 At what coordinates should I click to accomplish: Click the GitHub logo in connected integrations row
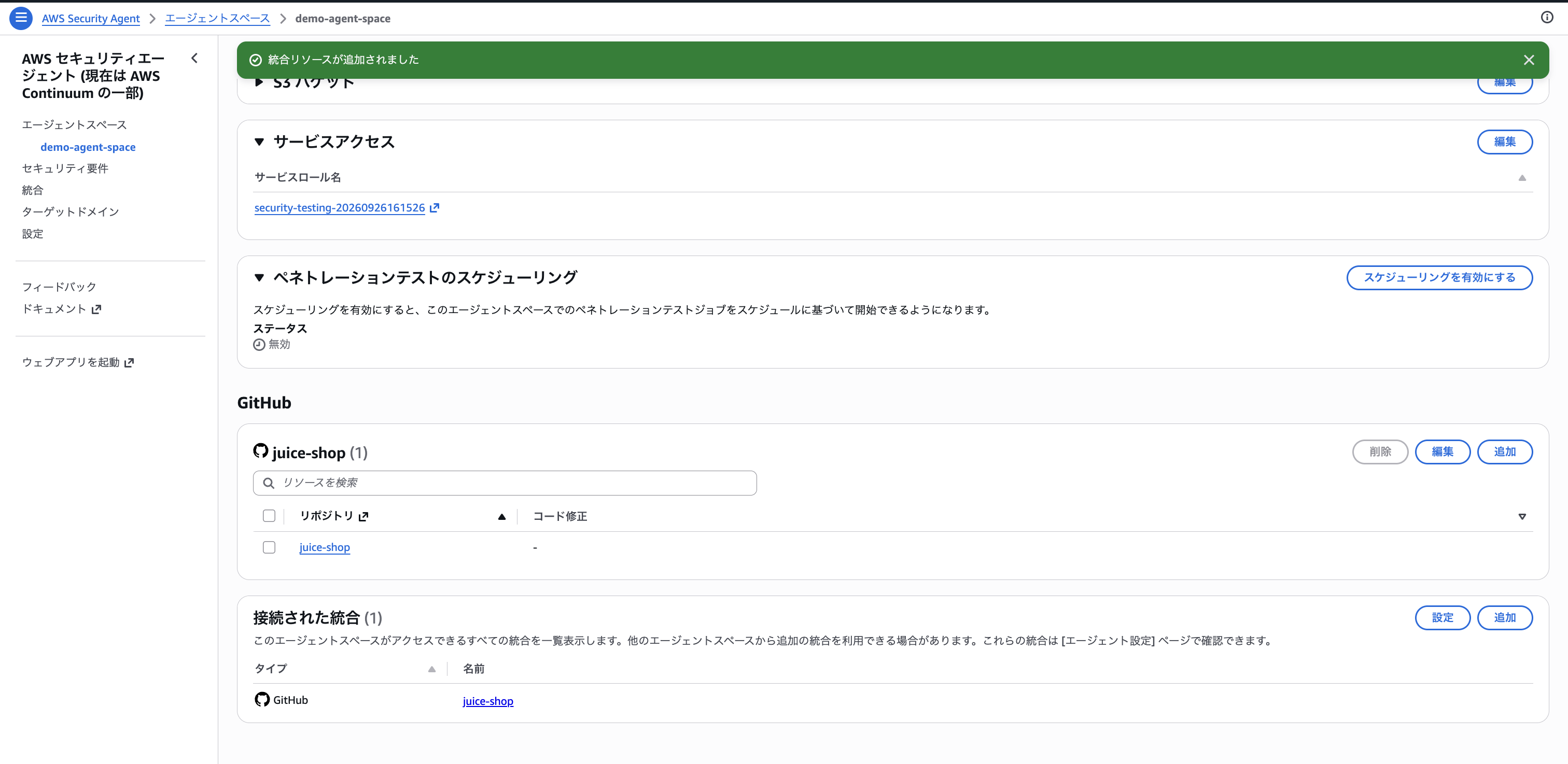coord(262,700)
